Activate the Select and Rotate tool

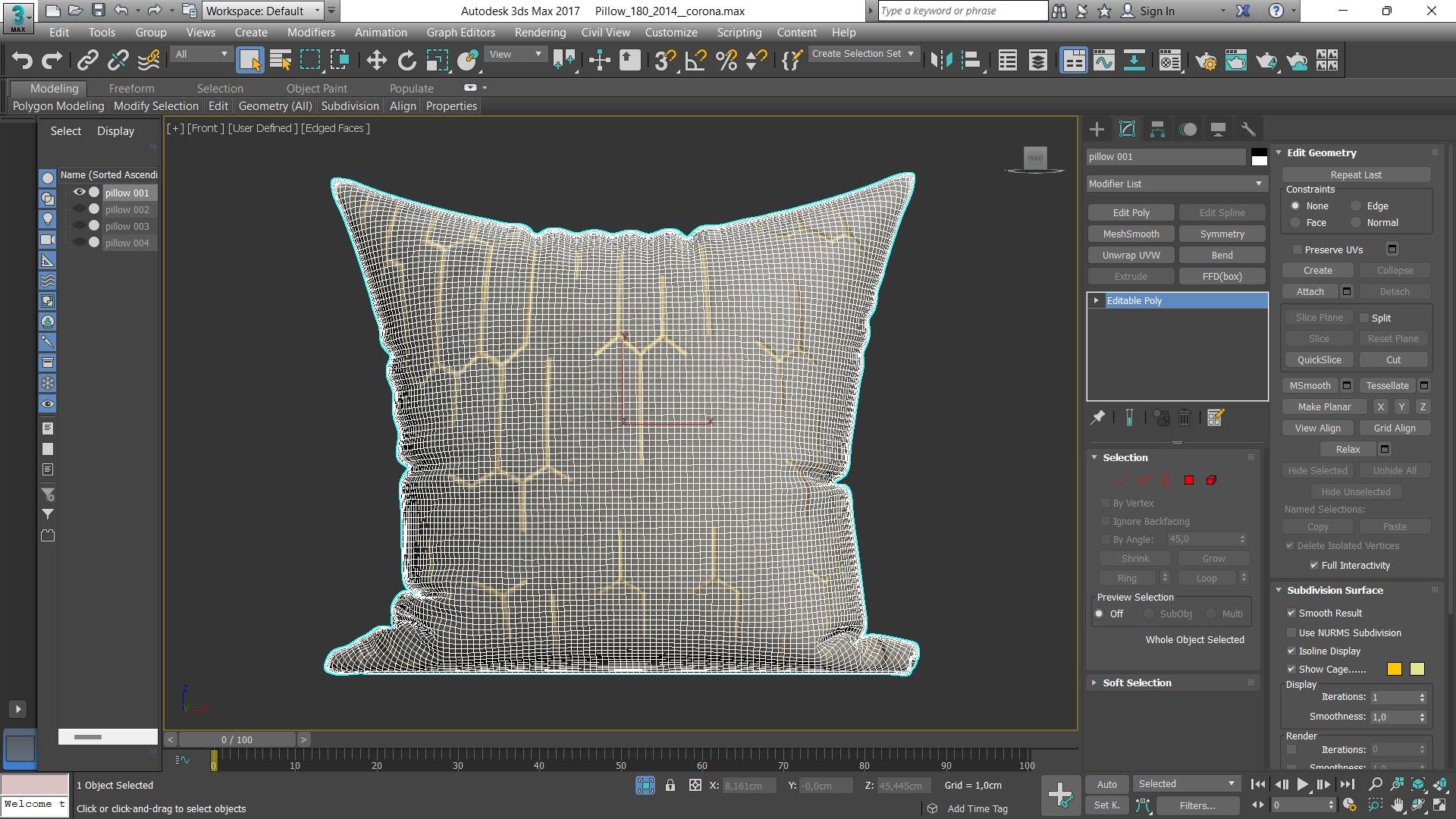pos(407,61)
